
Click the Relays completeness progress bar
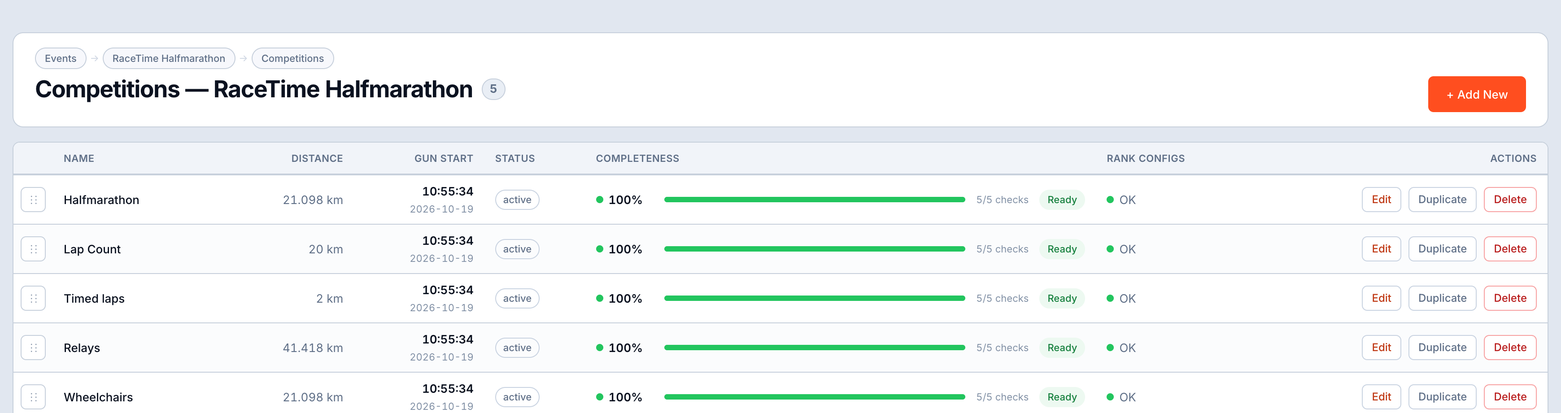point(815,348)
